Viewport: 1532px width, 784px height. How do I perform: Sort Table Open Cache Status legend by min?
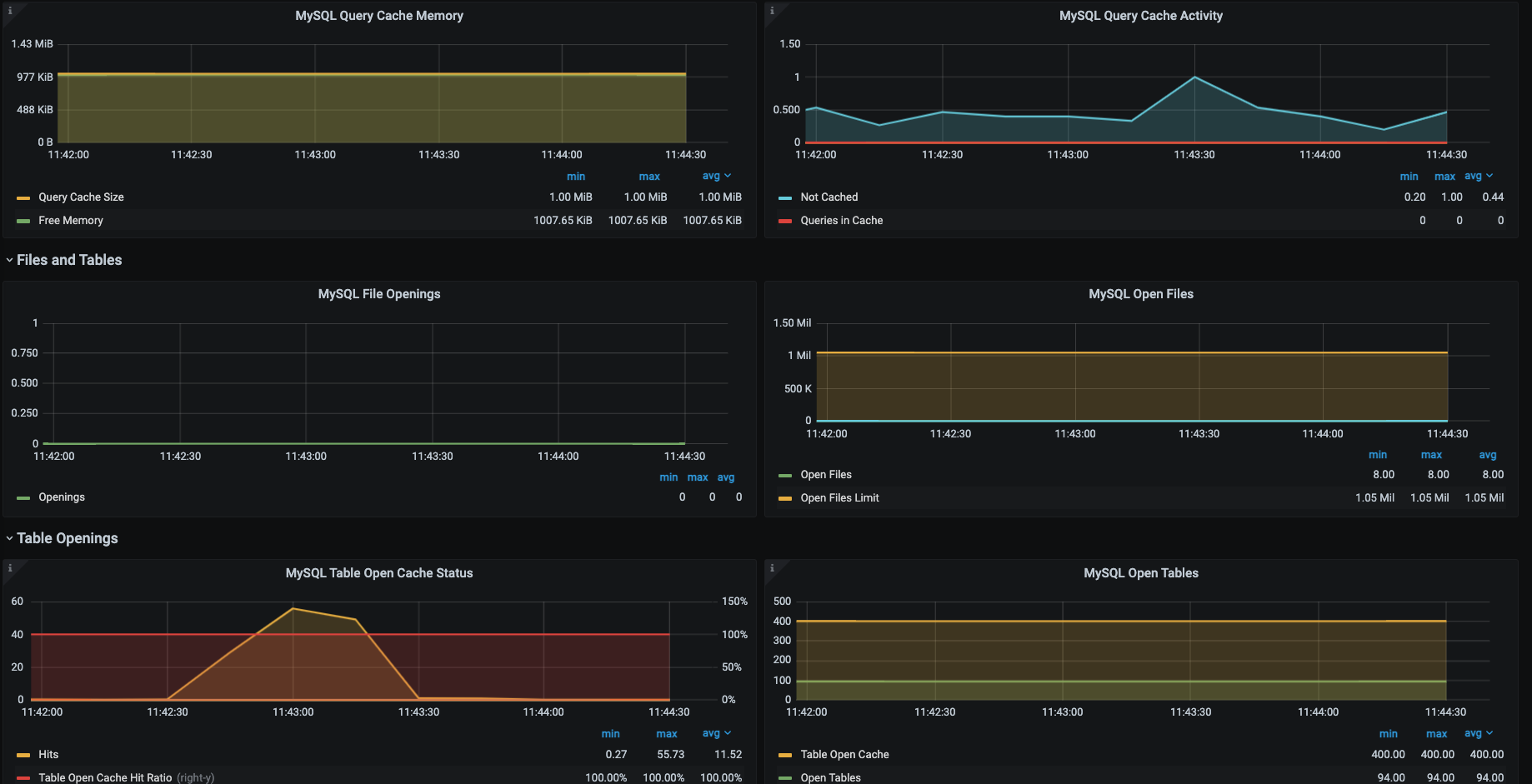[x=610, y=734]
